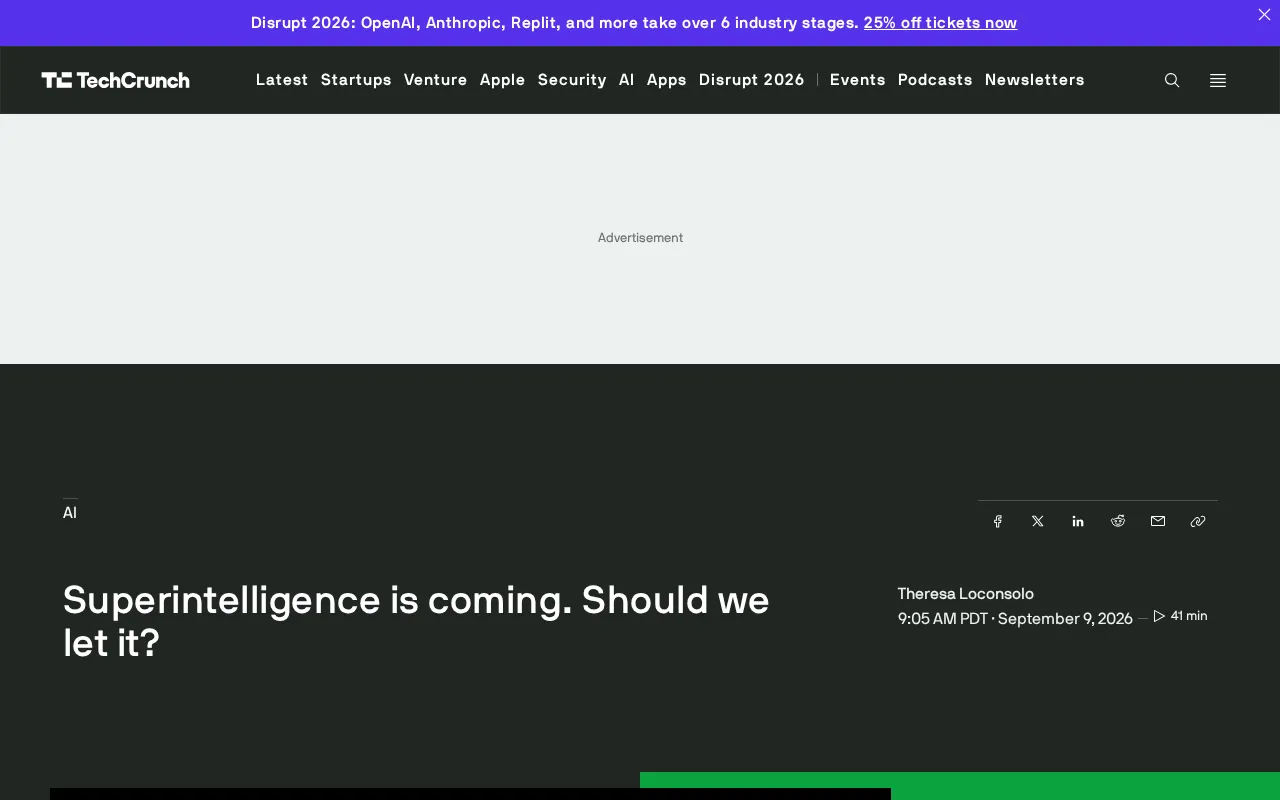The height and width of the screenshot is (800, 1280).
Task: Navigate to the Security section
Action: pyautogui.click(x=572, y=80)
